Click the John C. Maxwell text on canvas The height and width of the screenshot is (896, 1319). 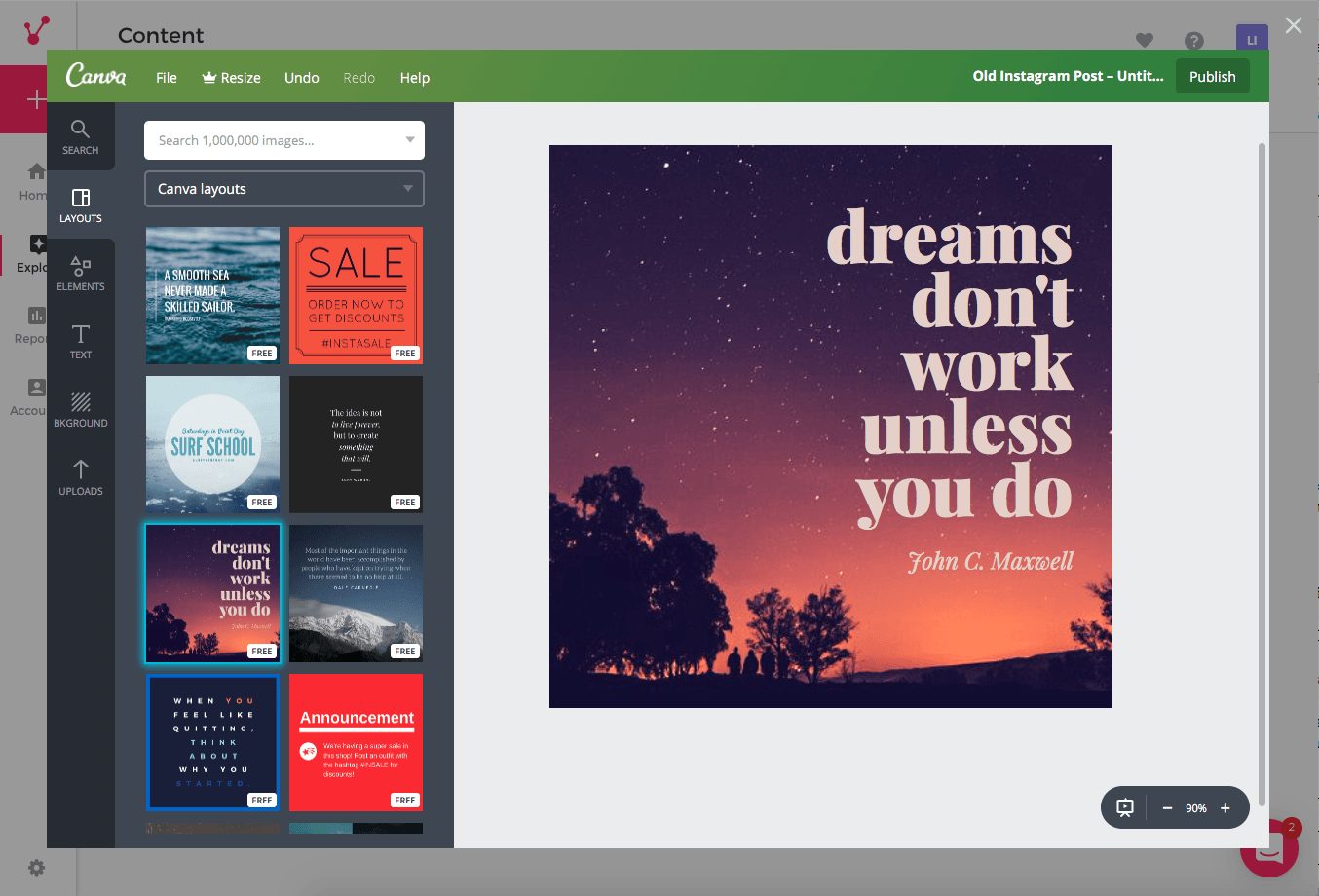click(x=990, y=562)
